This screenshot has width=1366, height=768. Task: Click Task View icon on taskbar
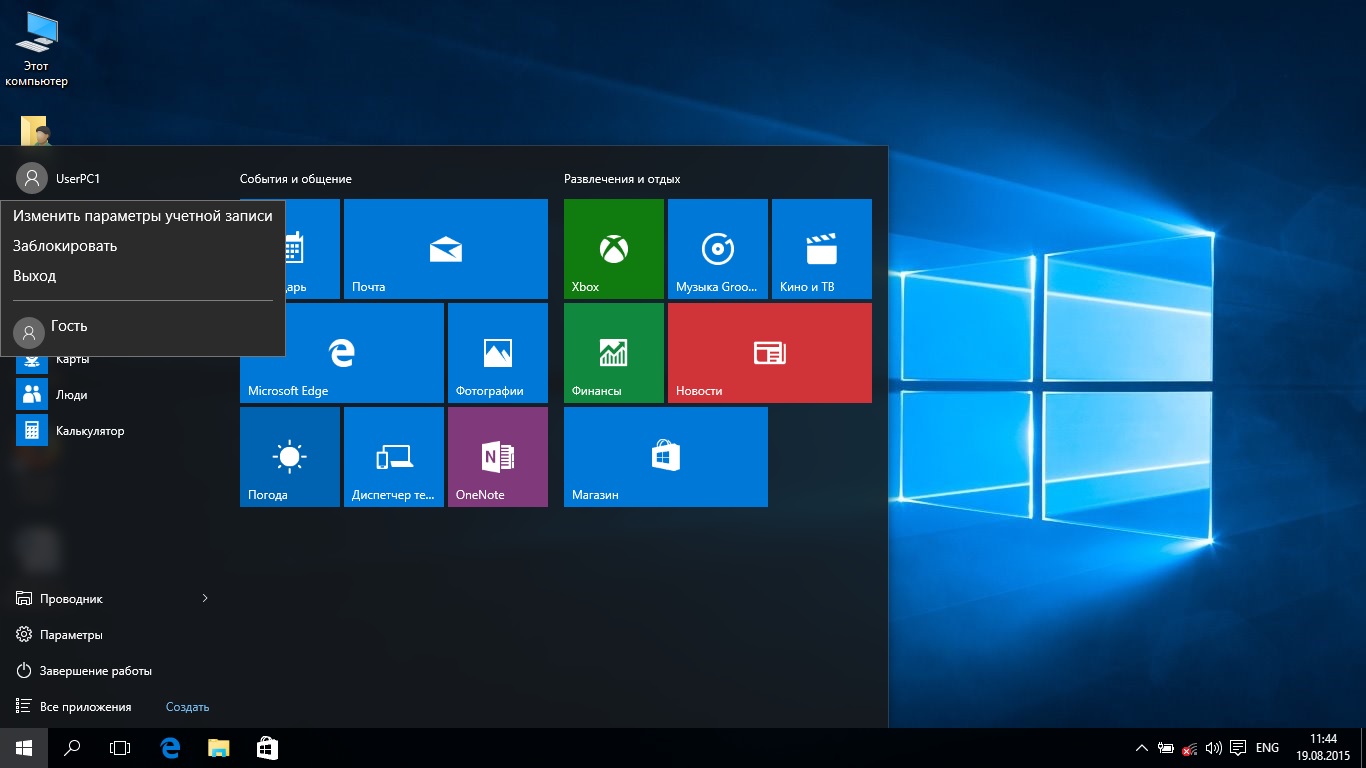coord(120,747)
